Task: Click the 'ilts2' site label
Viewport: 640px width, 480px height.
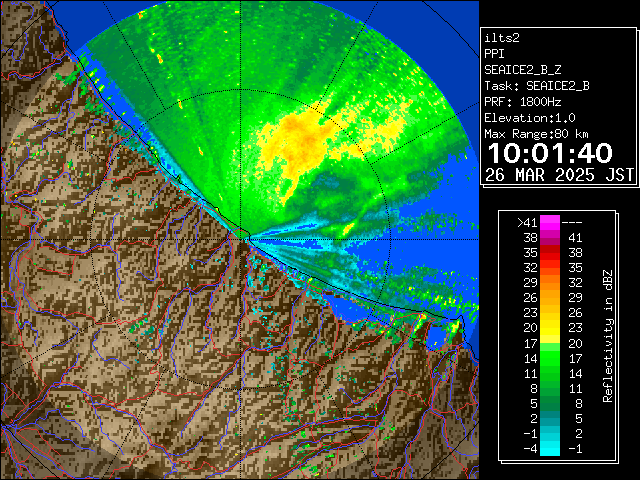Action: (x=502, y=38)
